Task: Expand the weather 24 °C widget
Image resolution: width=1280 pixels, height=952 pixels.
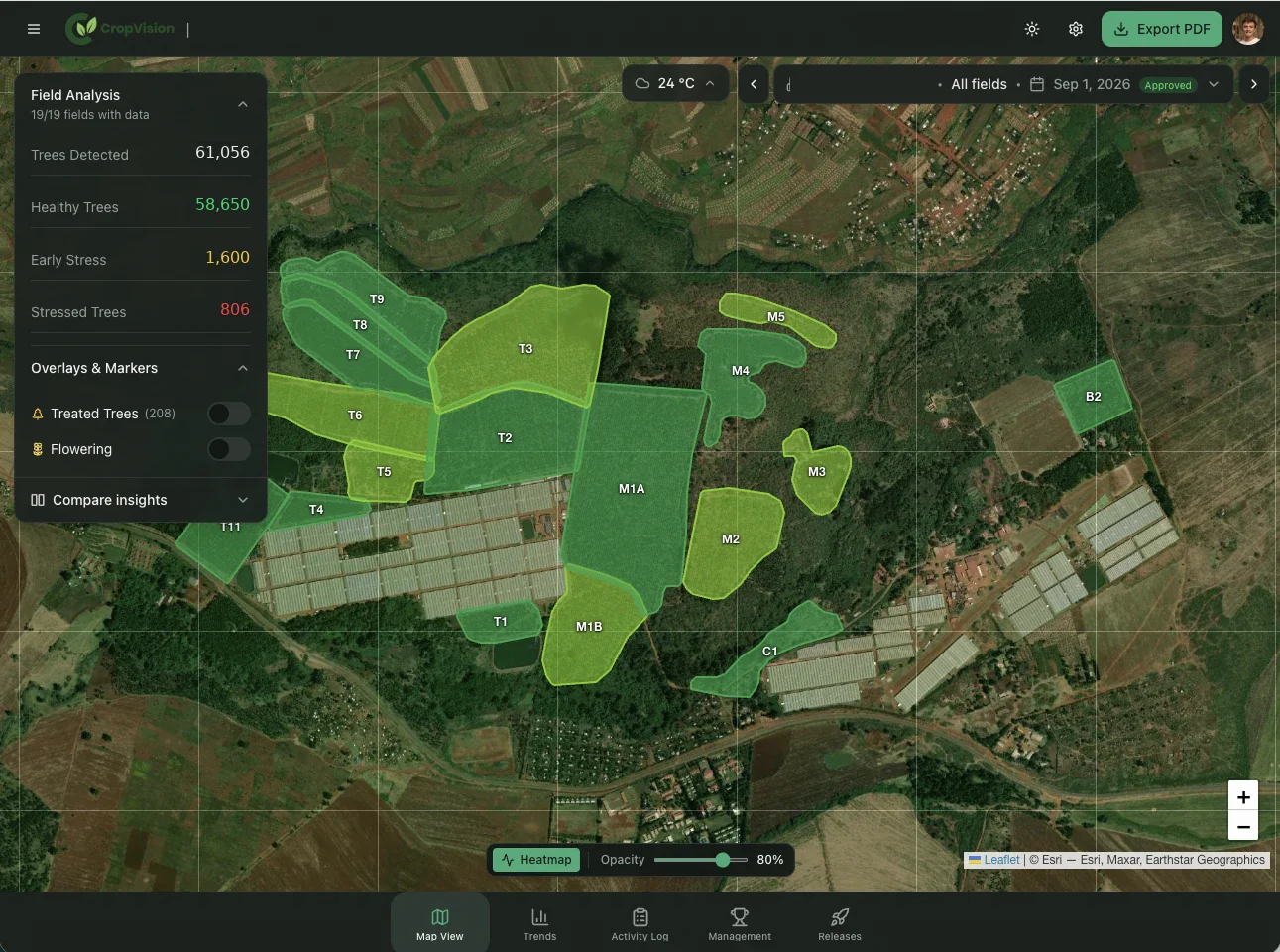Action: coord(675,83)
